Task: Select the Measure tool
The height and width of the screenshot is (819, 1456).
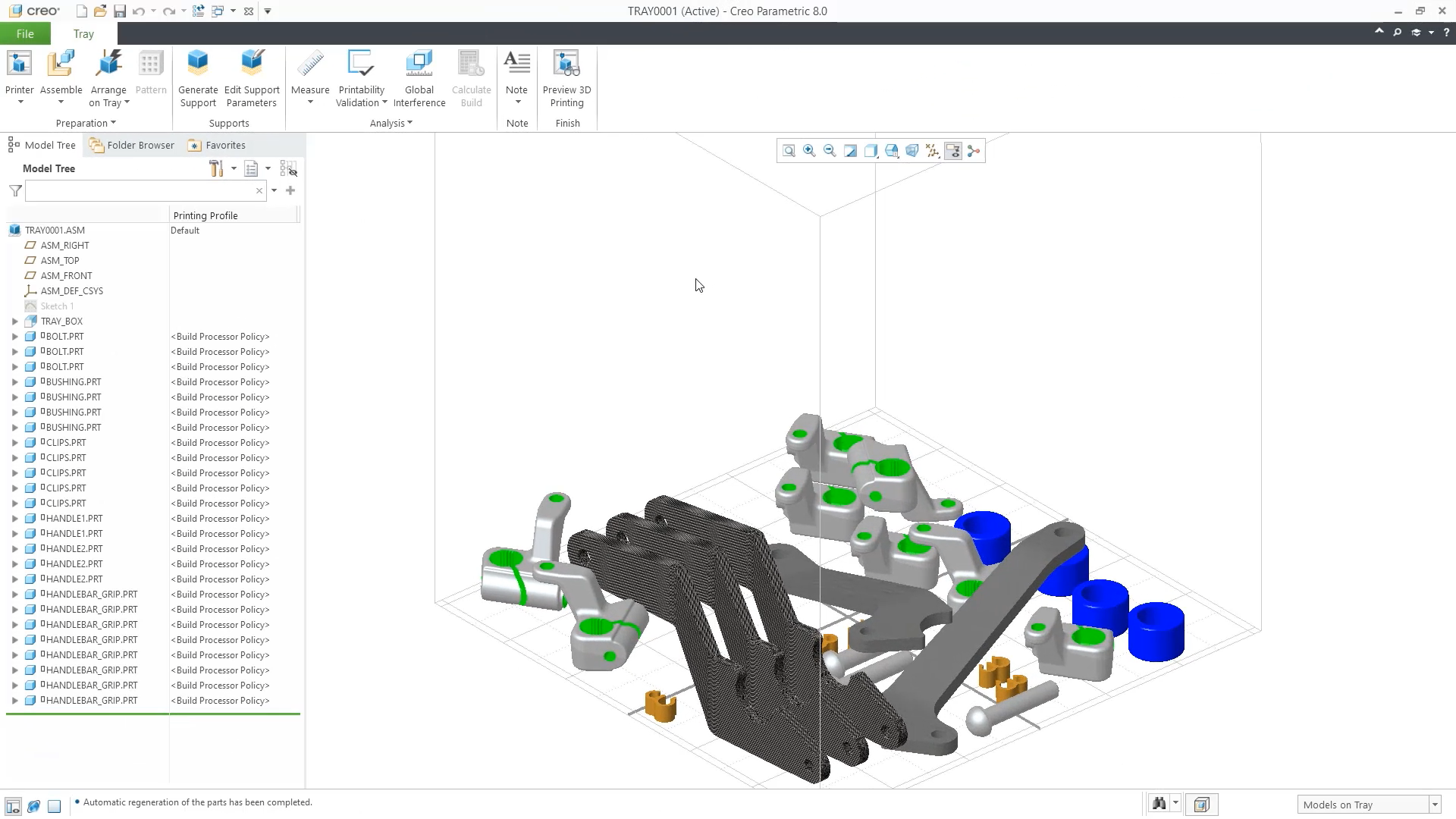Action: tap(310, 76)
